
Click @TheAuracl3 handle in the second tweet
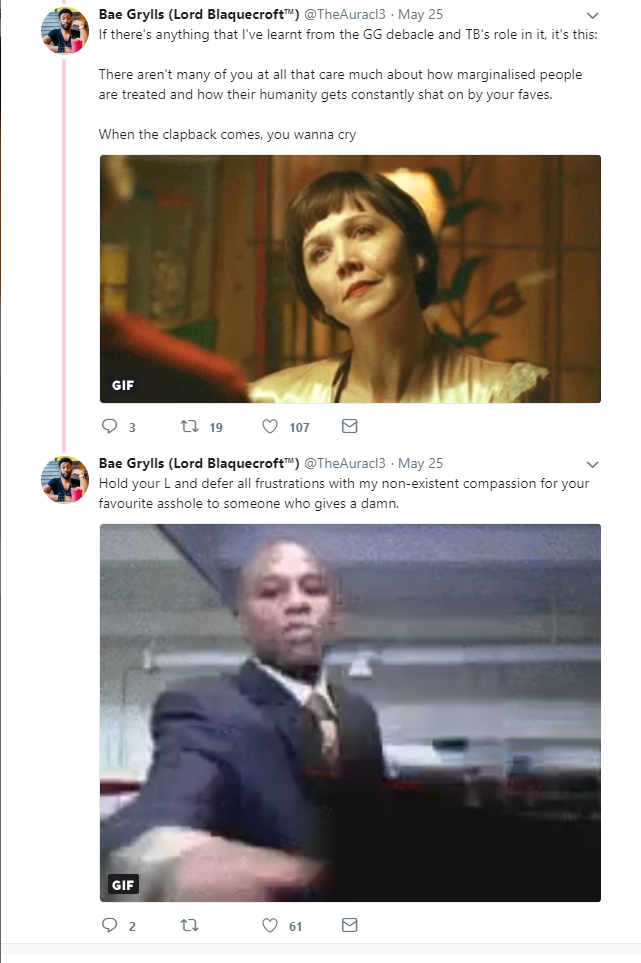tap(345, 463)
